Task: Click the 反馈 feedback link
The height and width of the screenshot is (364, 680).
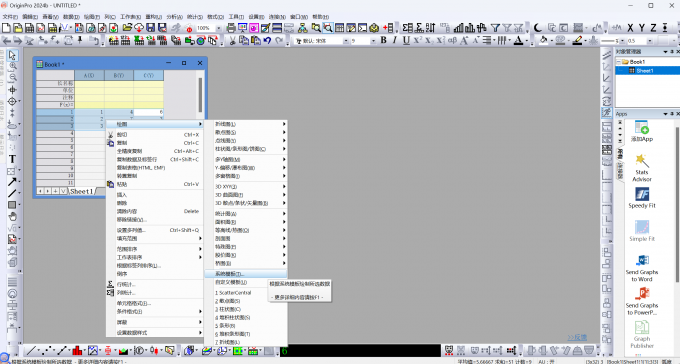Action: click(x=577, y=337)
